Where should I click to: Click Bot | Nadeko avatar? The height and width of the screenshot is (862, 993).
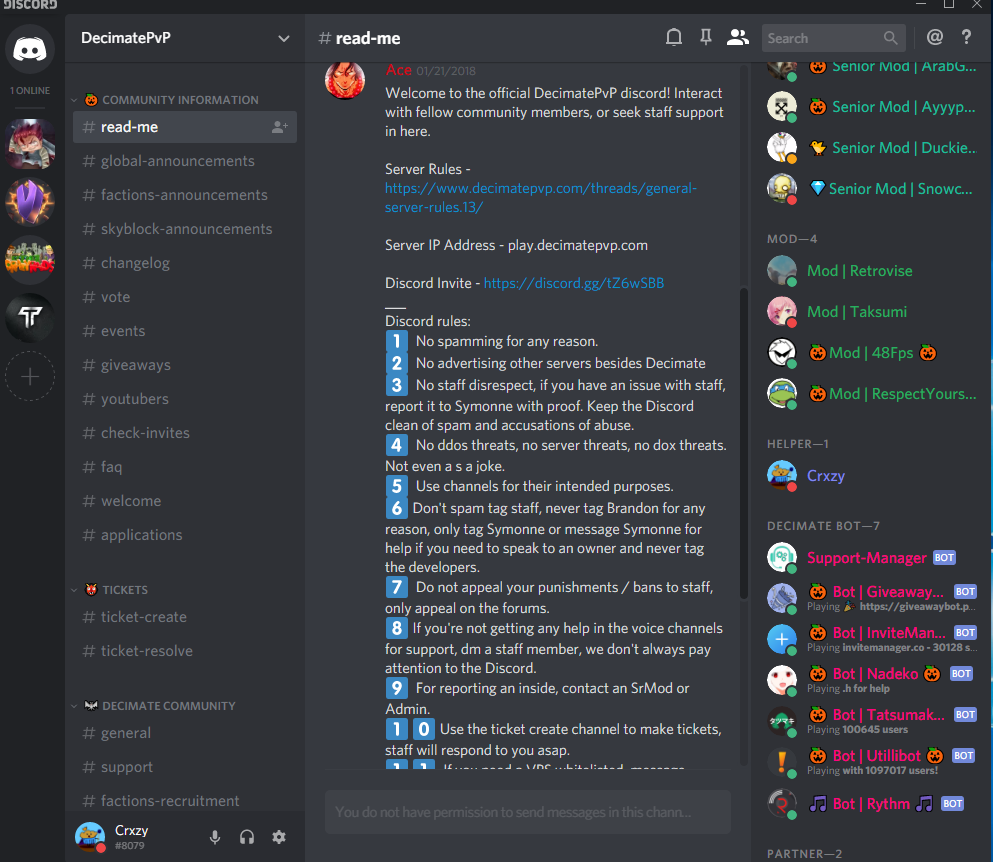point(782,680)
